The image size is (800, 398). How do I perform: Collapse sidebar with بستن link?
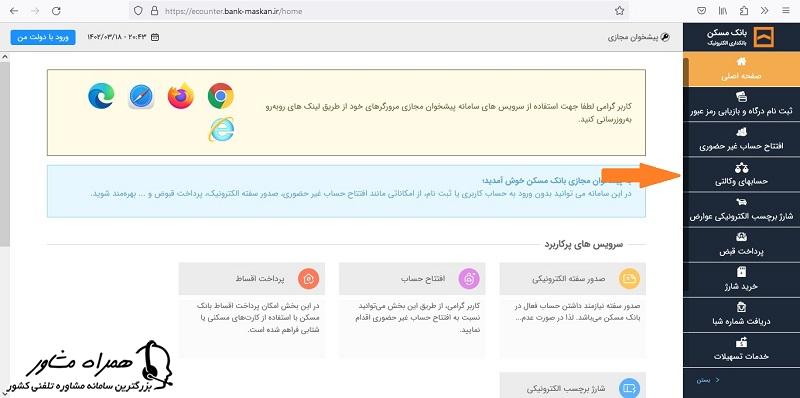click(x=709, y=380)
